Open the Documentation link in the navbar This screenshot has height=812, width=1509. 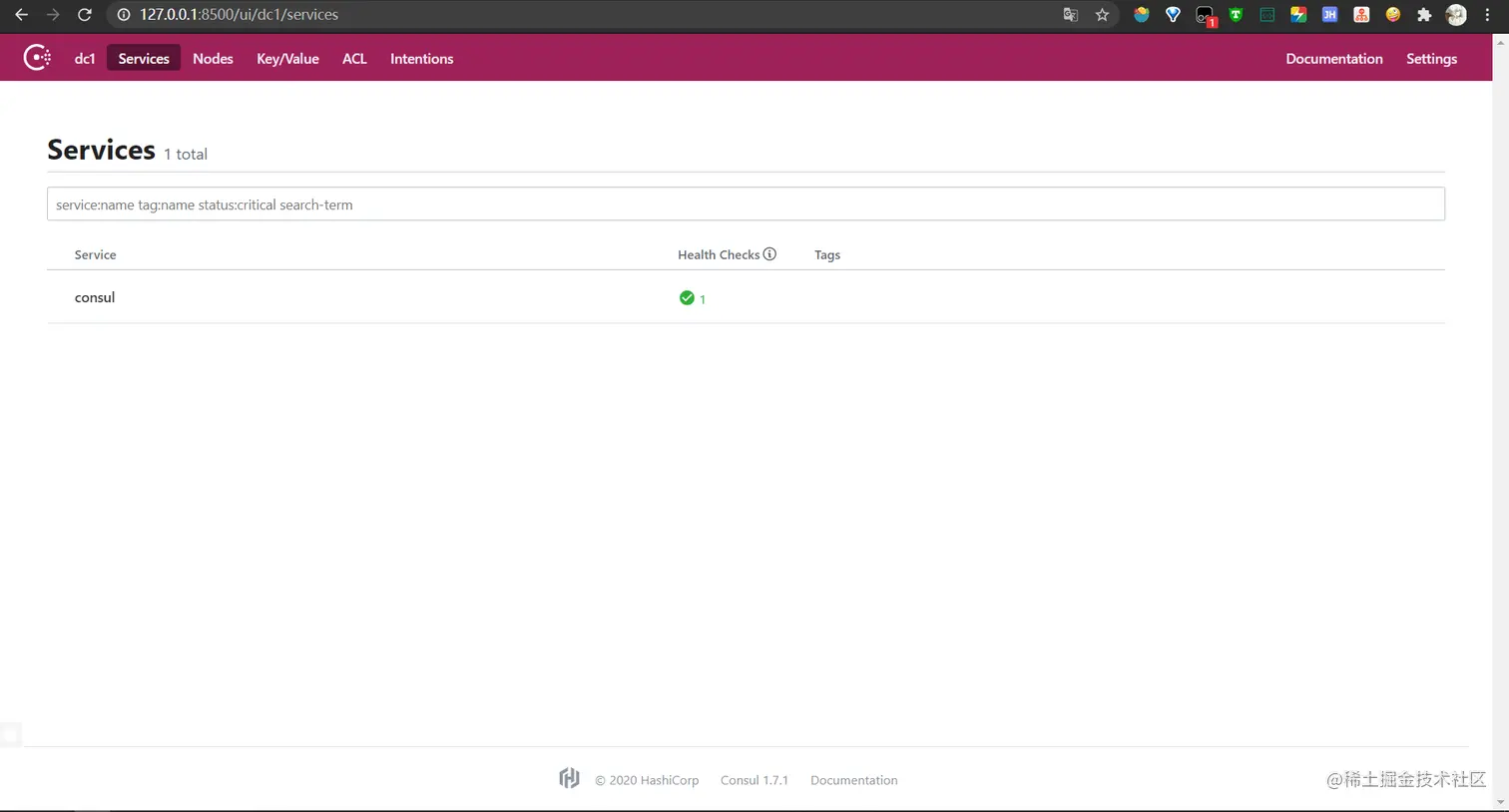(1334, 59)
